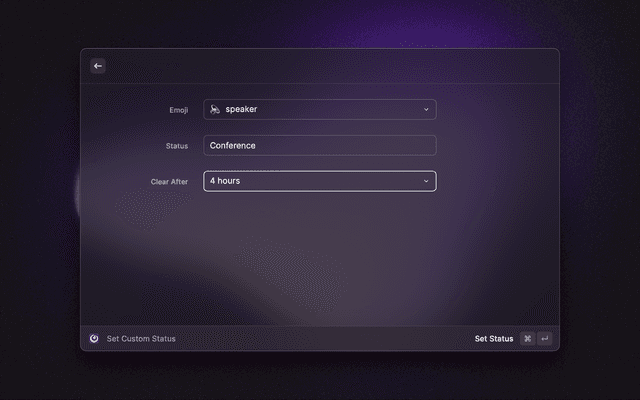Focus the Status text field
This screenshot has width=640, height=400.
coord(320,145)
